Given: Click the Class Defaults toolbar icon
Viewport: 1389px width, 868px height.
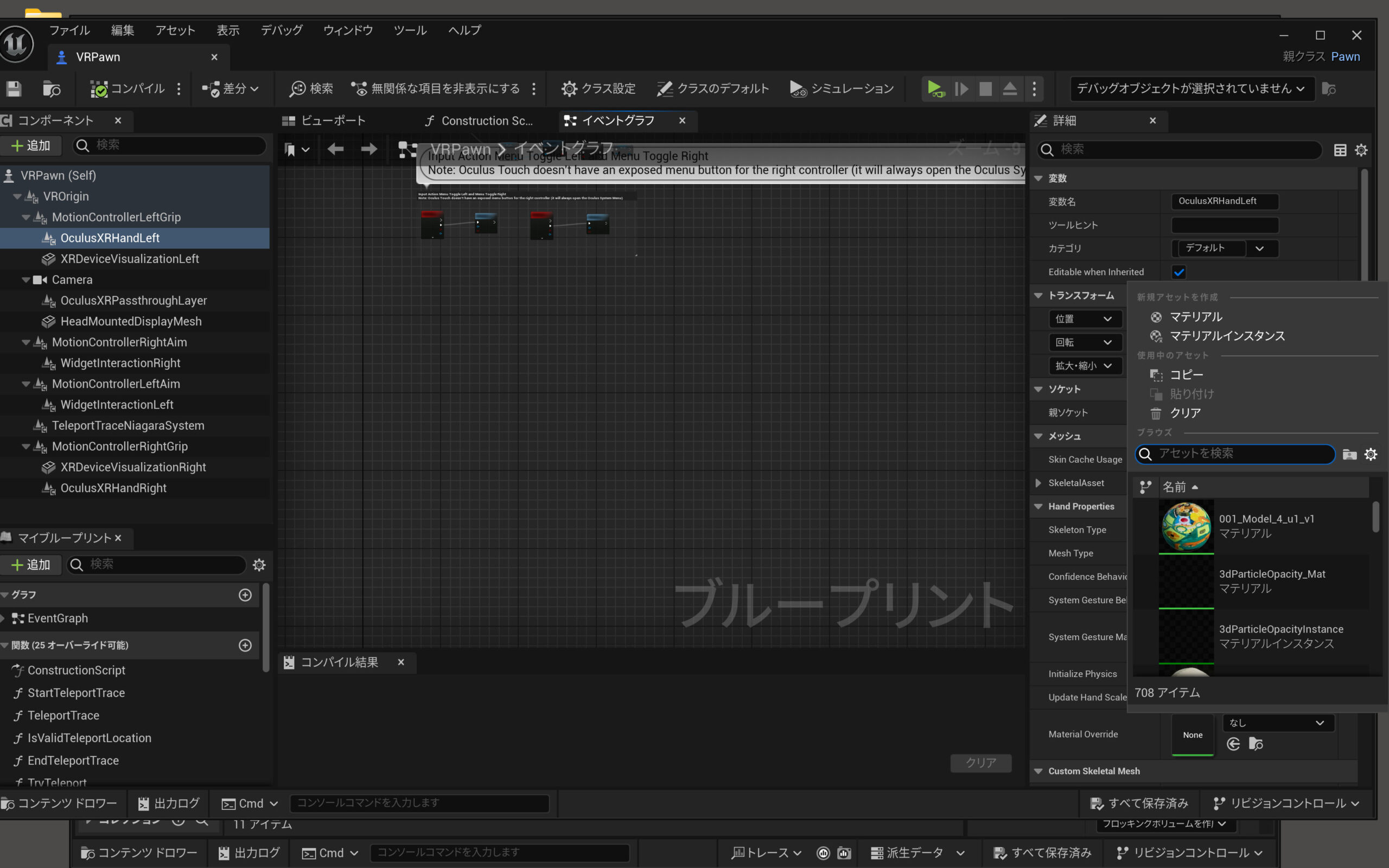Looking at the screenshot, I should coord(665,88).
